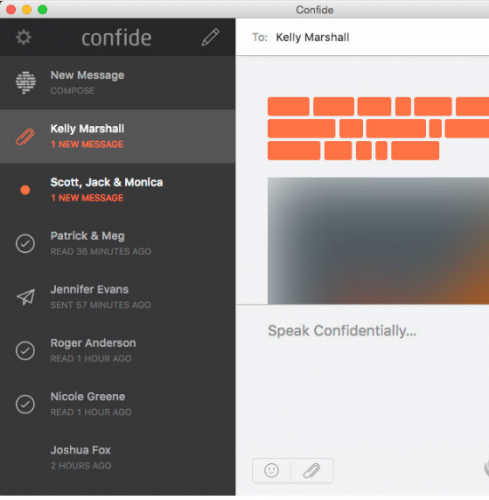Open the Joshua Fox conversation
The image size is (489, 500).
tap(118, 458)
